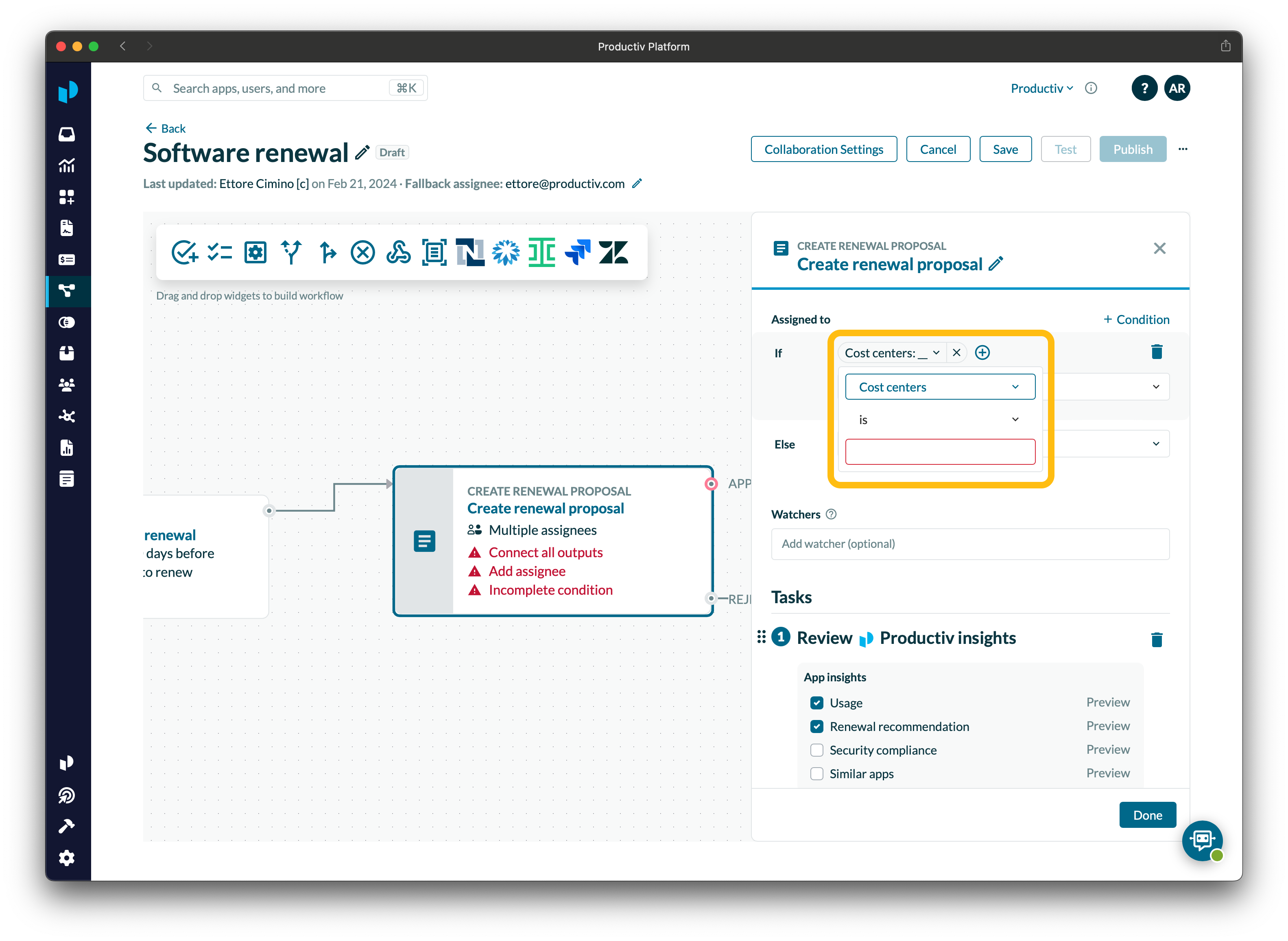The width and height of the screenshot is (1288, 941).
Task: Check the Similar apps checkbox
Action: tap(816, 774)
